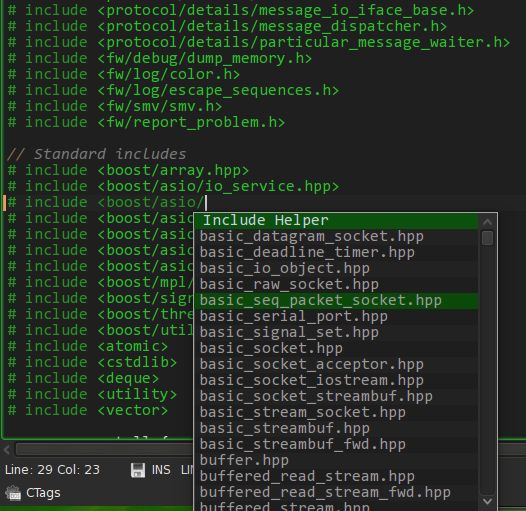Select basic_socket_acceptor.hpp completion

pyautogui.click(x=336, y=364)
